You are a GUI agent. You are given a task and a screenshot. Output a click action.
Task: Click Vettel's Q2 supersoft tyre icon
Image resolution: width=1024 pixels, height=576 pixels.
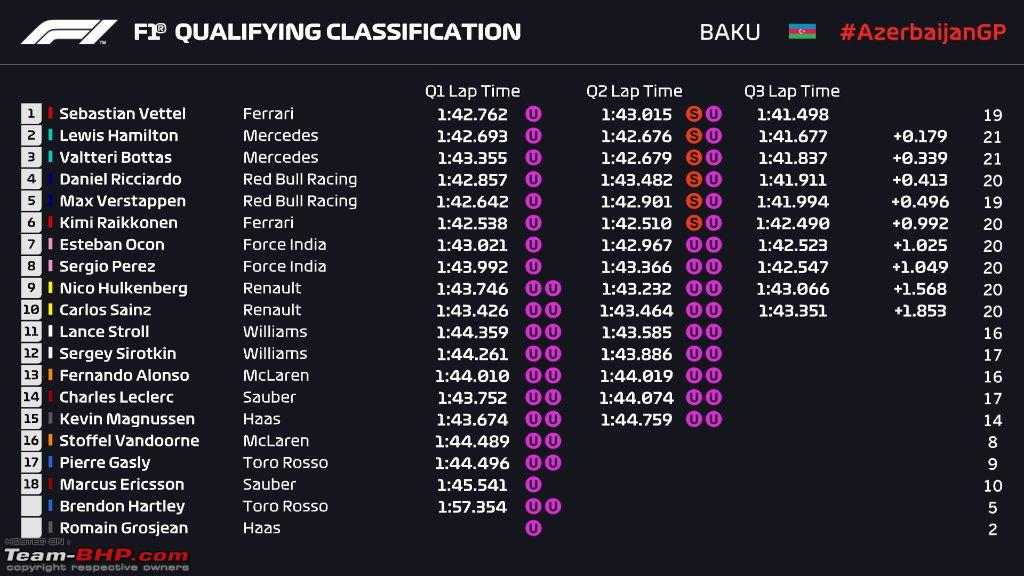click(694, 114)
